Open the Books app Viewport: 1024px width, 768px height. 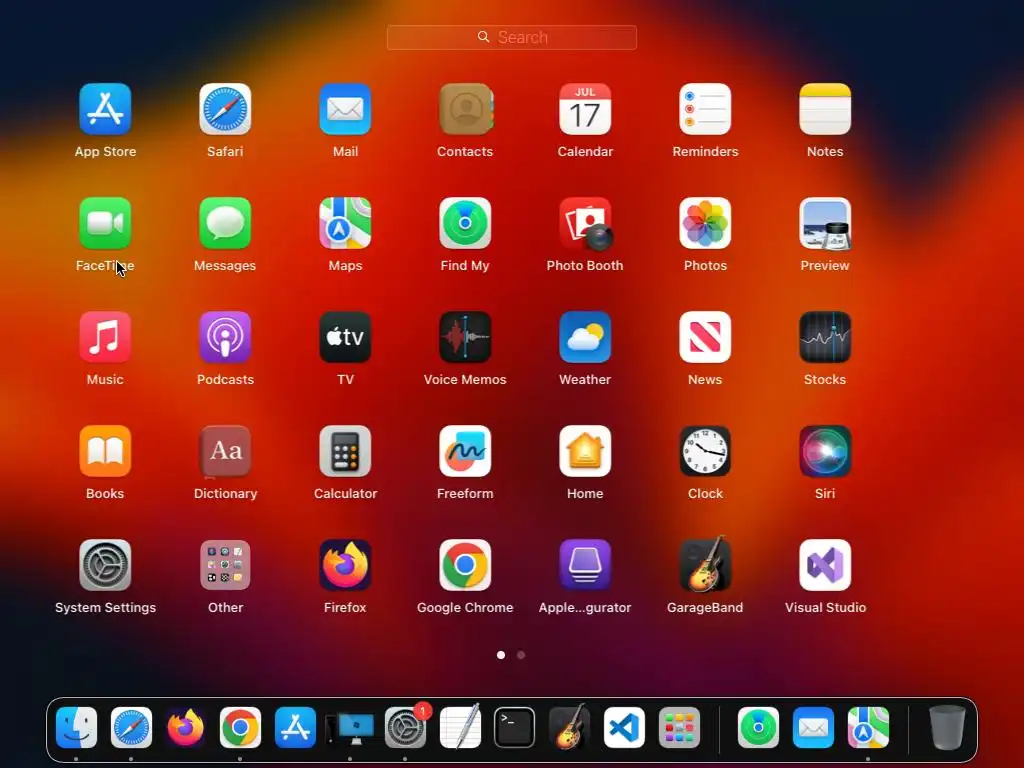105,451
